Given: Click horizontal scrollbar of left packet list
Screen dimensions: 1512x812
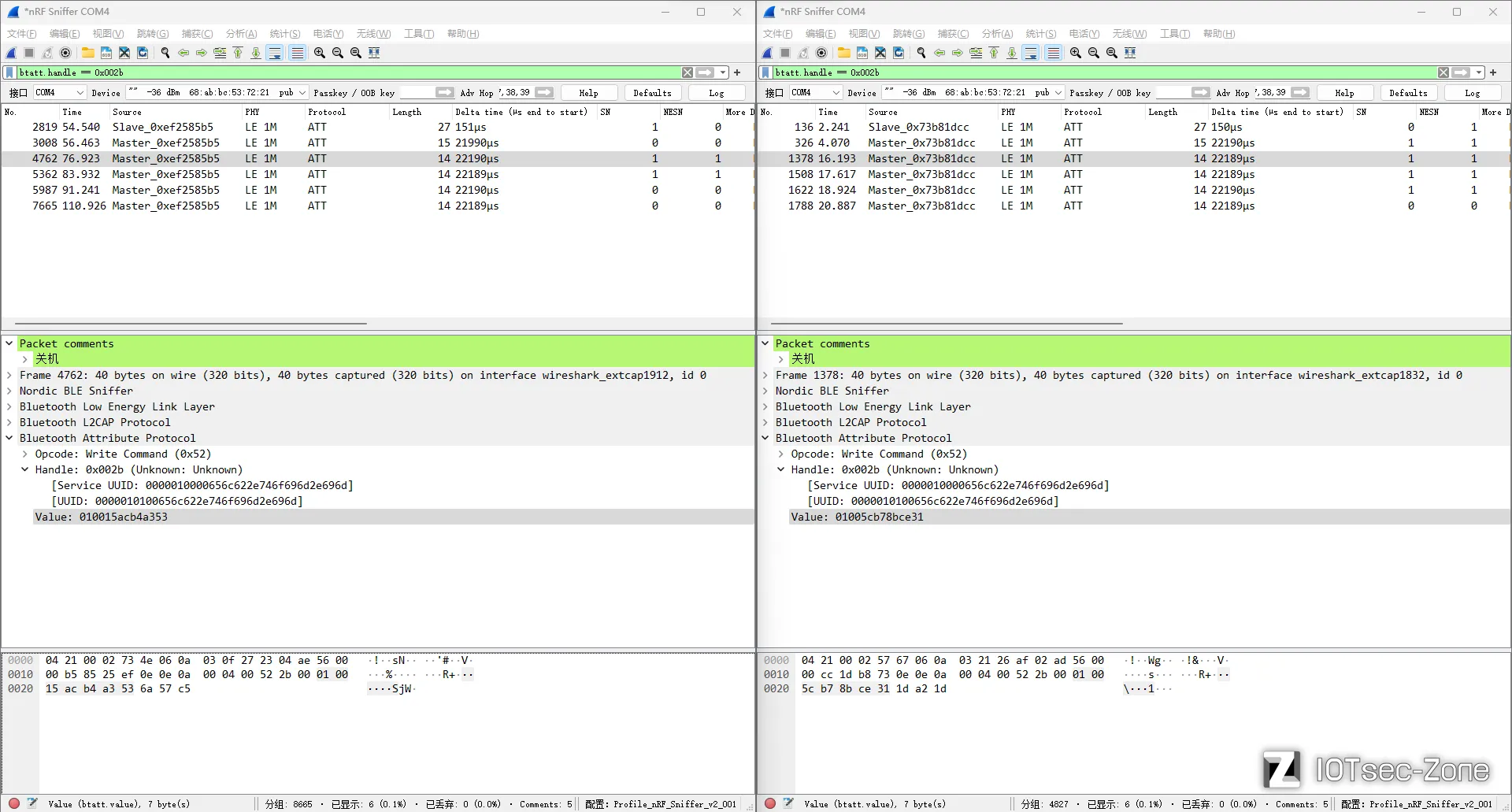Looking at the screenshot, I should point(191,324).
